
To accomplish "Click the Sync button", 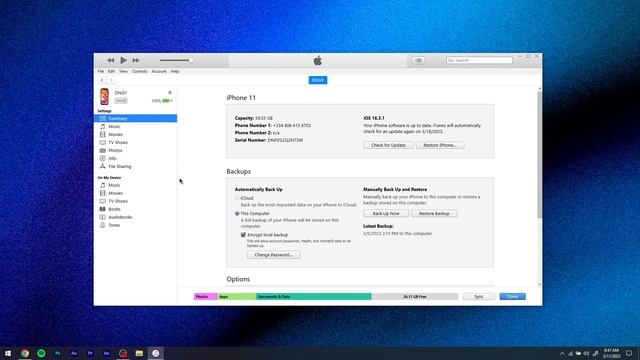I will point(479,297).
